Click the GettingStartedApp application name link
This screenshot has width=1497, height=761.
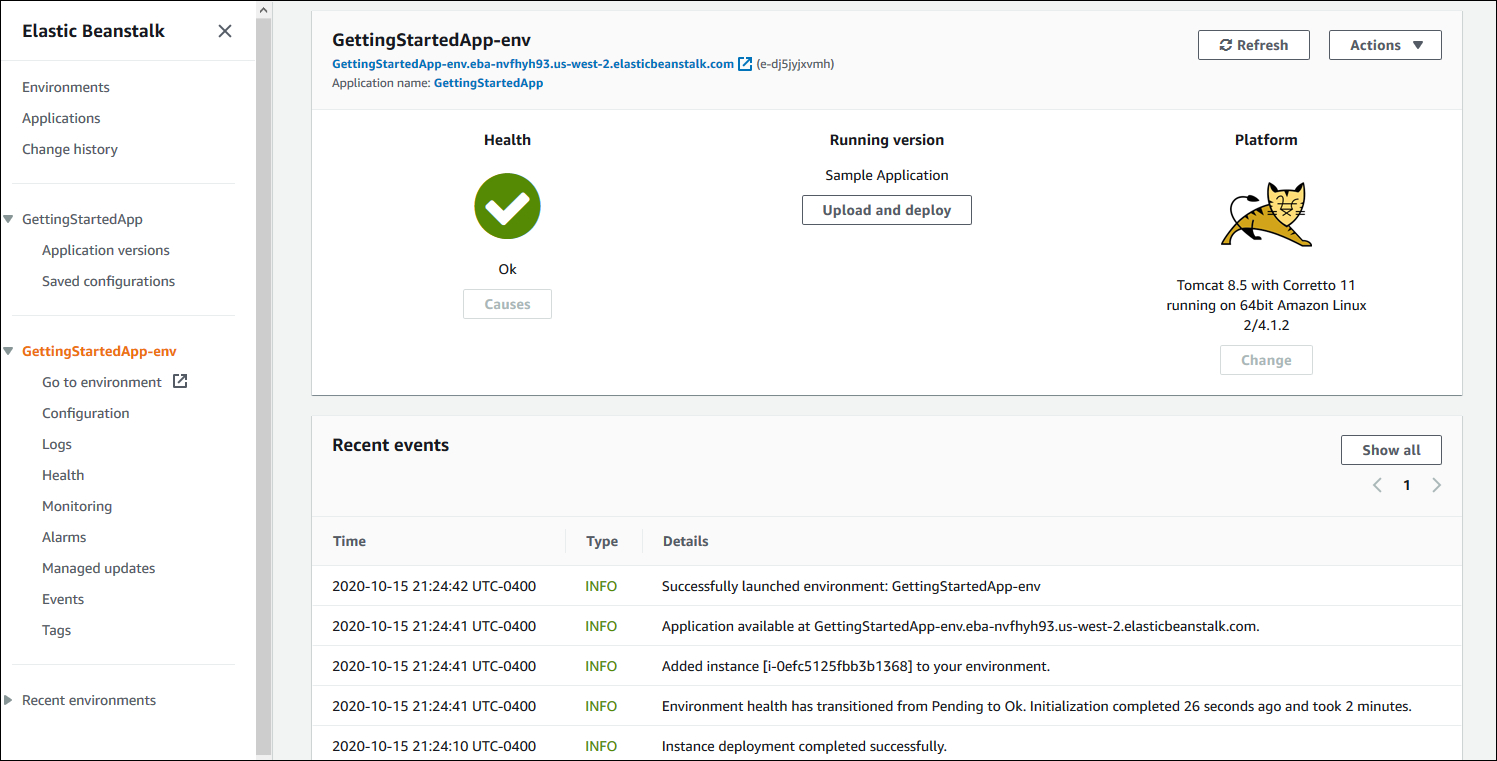(489, 83)
